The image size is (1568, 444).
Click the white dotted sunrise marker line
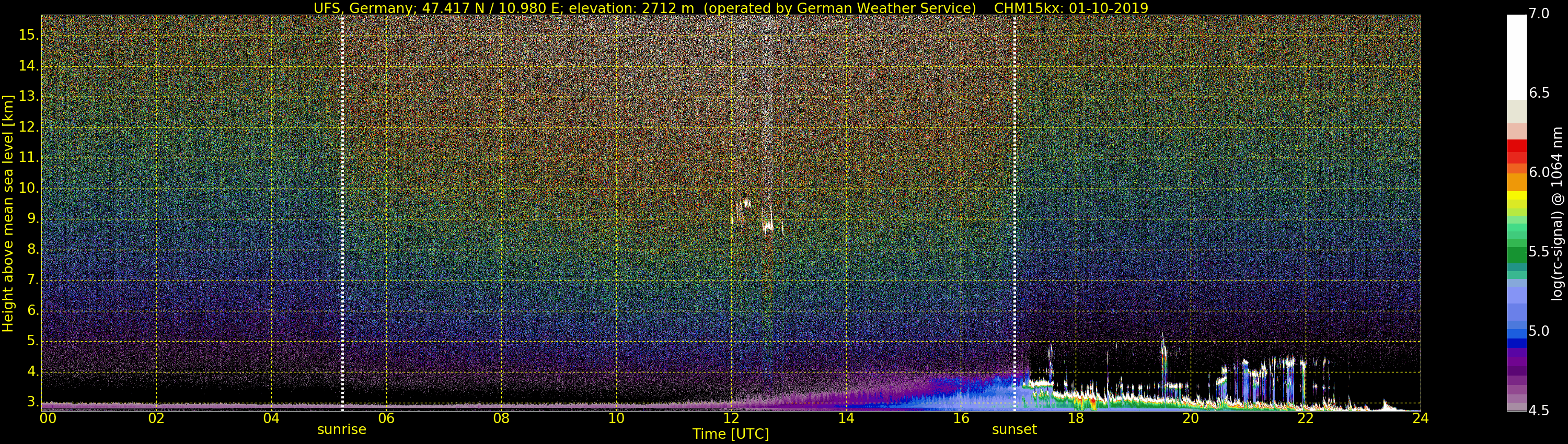342,213
